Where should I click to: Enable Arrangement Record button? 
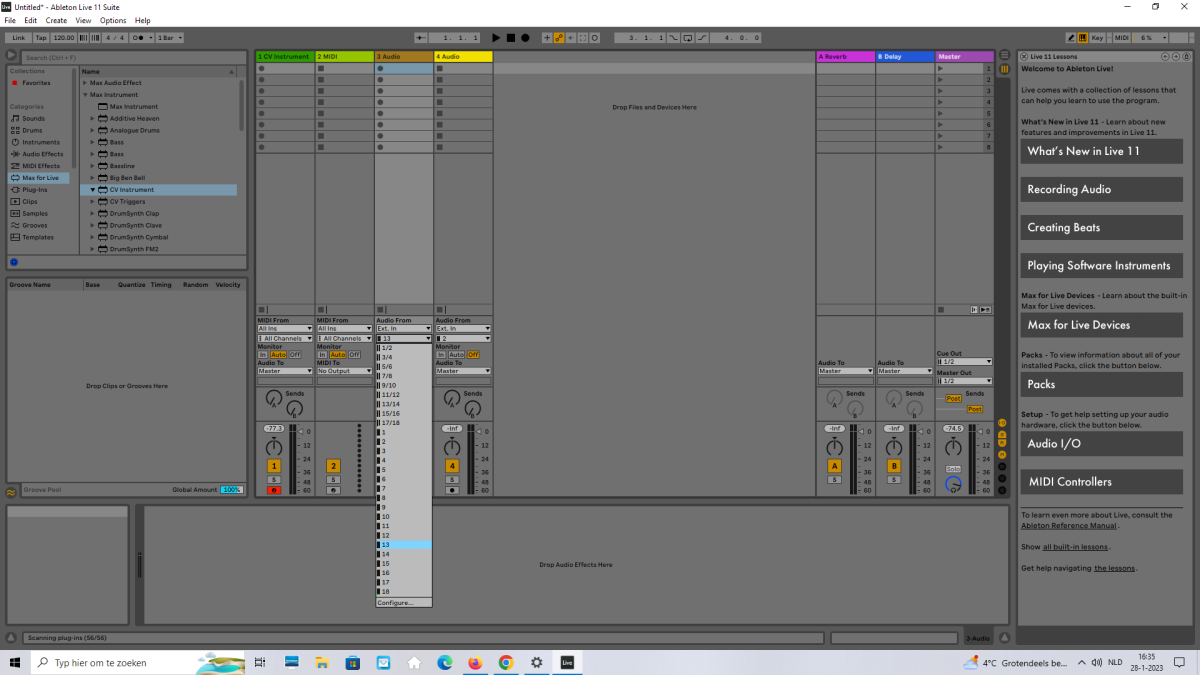[525, 37]
